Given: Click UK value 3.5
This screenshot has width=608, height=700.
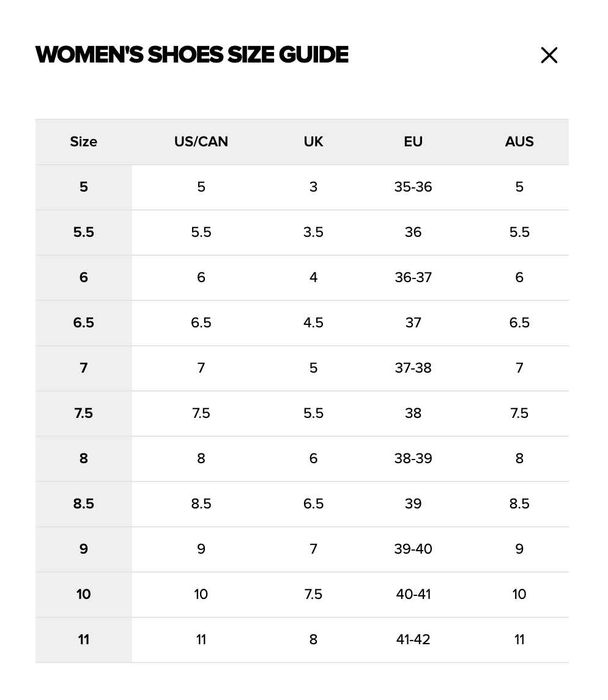Looking at the screenshot, I should 313,232.
